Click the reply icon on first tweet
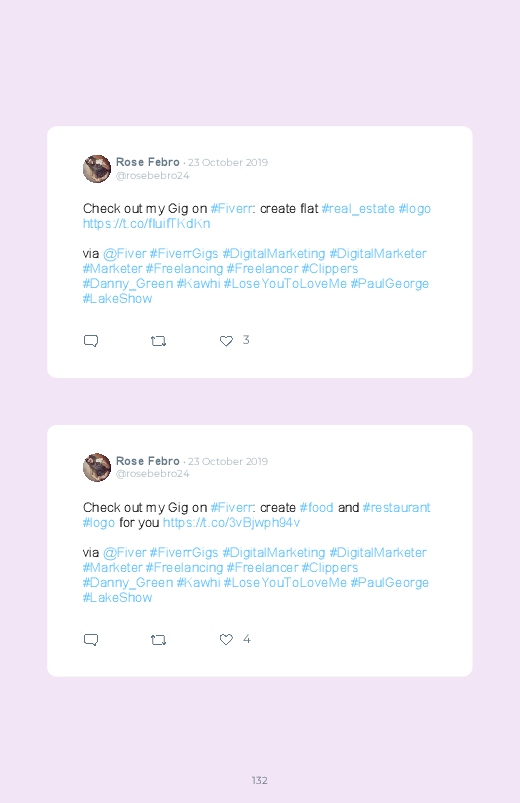 91,341
